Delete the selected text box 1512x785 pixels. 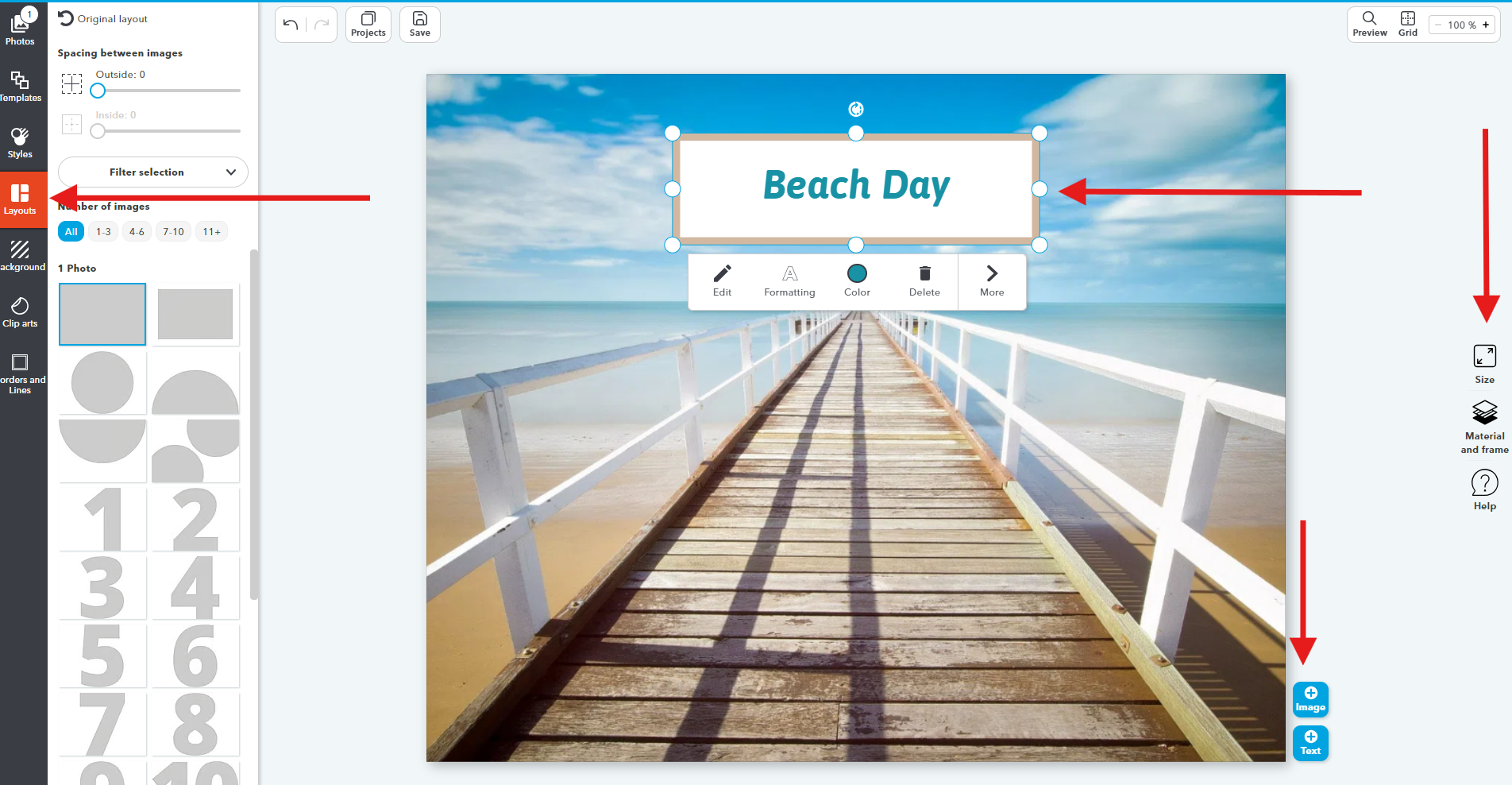[924, 281]
